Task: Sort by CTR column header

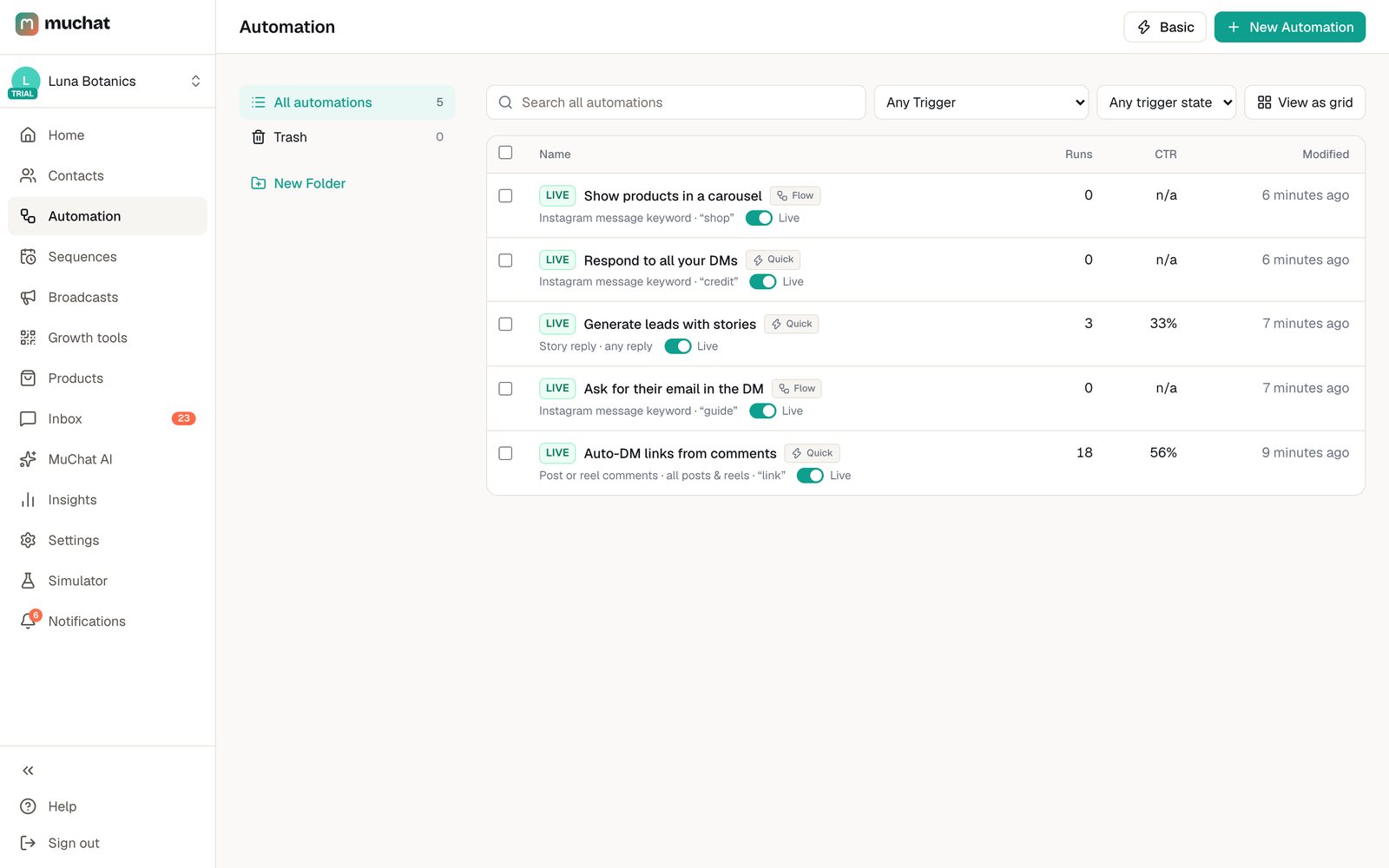Action: [x=1166, y=155]
